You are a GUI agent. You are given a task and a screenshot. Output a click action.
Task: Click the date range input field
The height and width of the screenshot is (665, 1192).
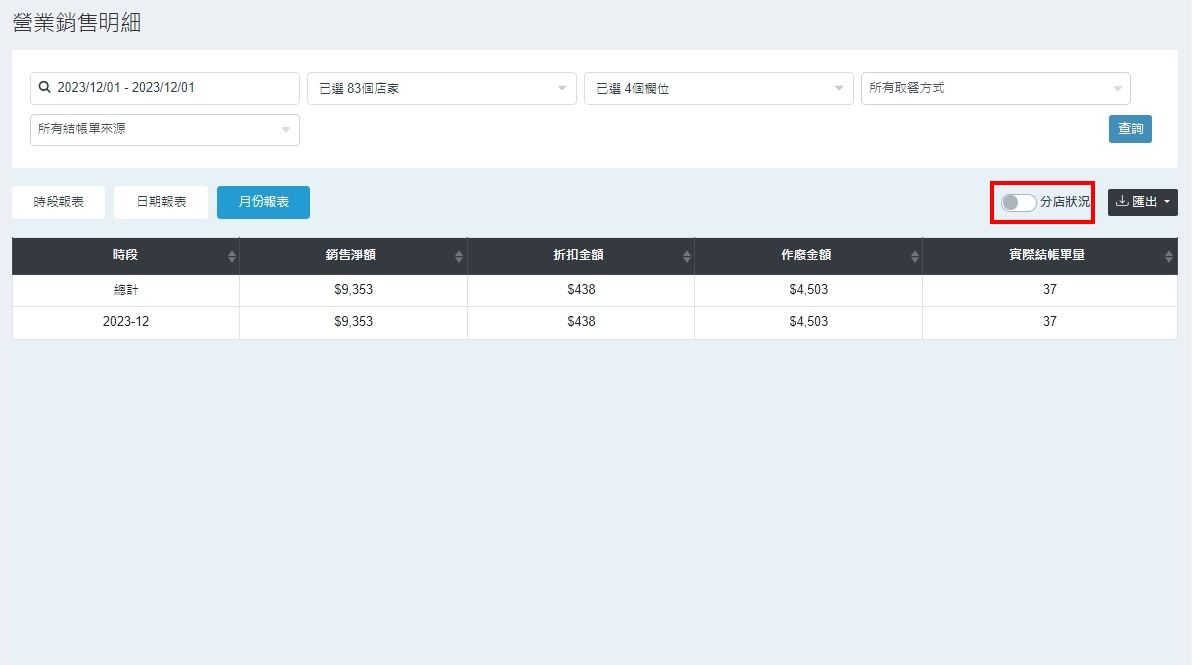coord(170,88)
